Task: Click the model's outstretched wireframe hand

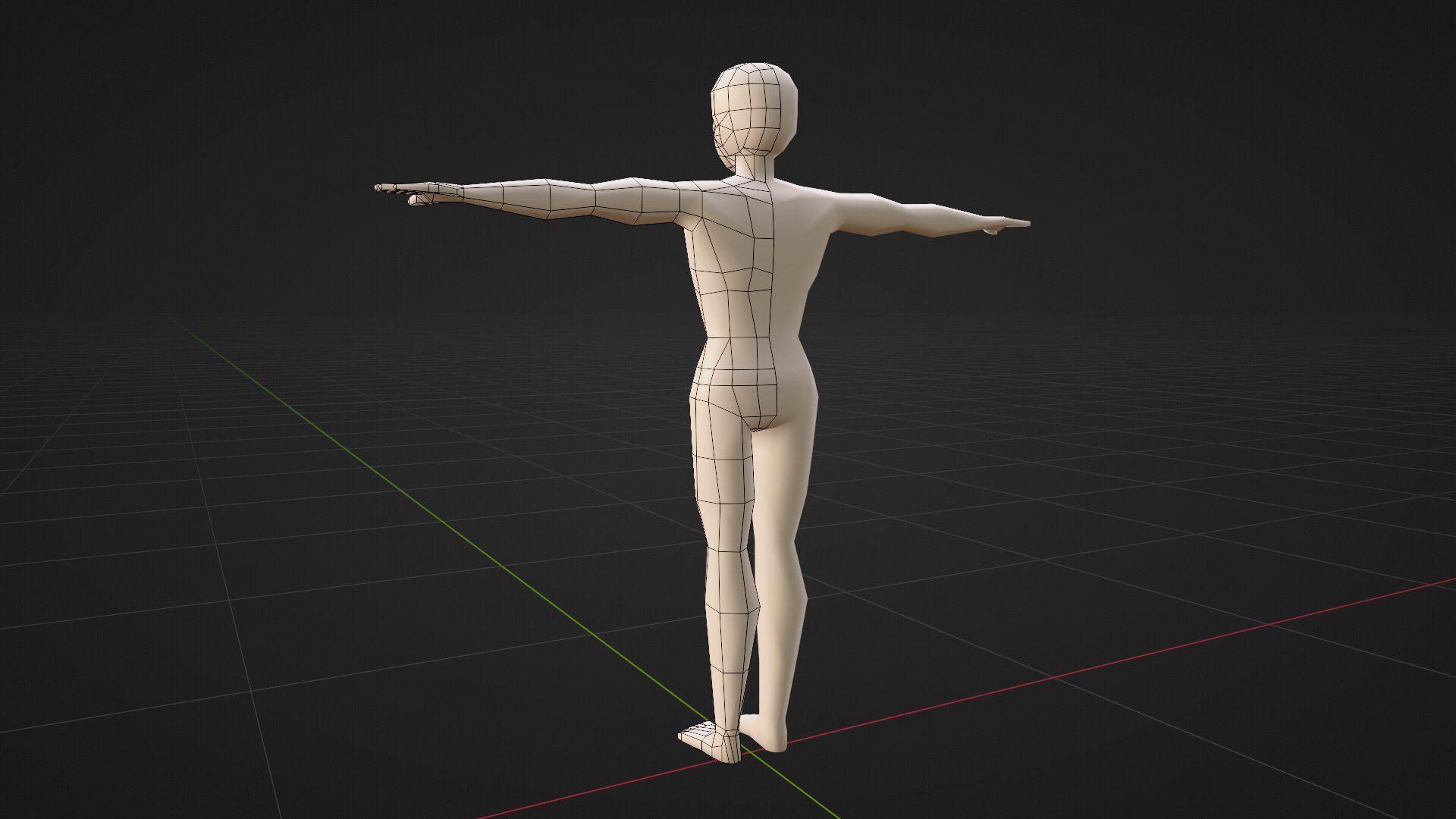Action: point(419,193)
